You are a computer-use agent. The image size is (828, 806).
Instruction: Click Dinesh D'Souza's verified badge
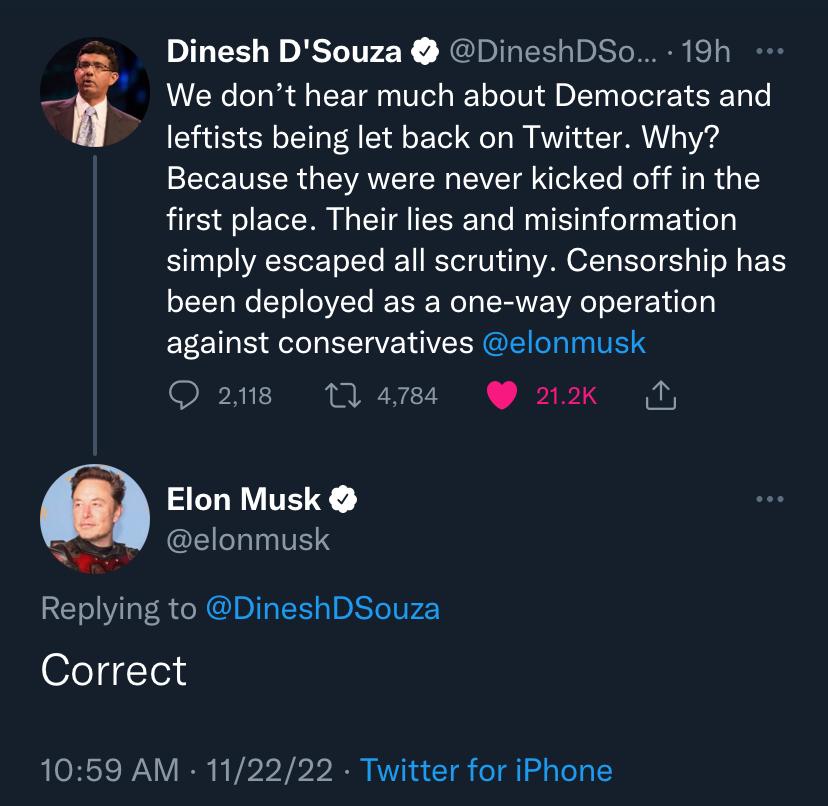[x=425, y=52]
